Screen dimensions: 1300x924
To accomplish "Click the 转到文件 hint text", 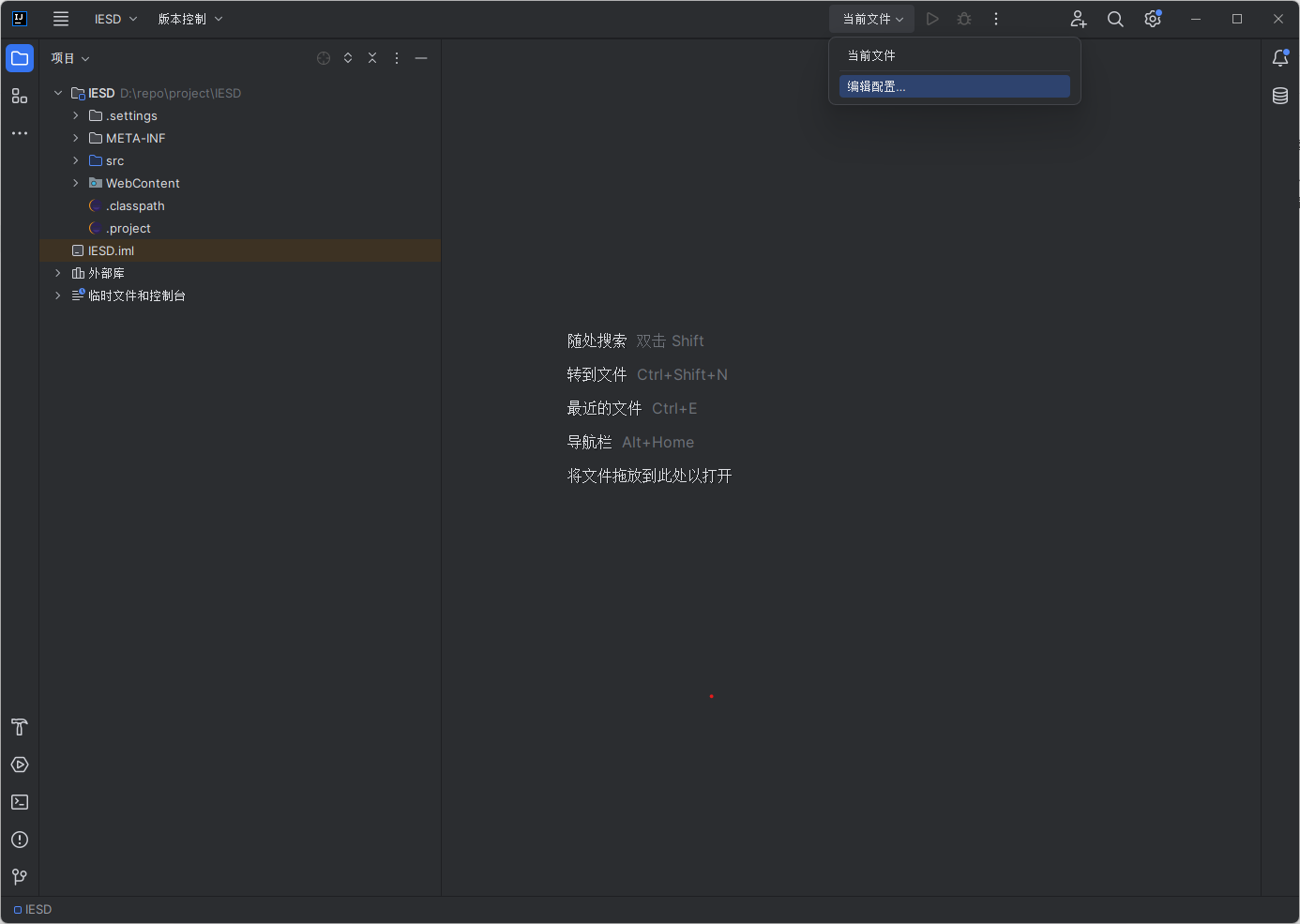I will 597,374.
